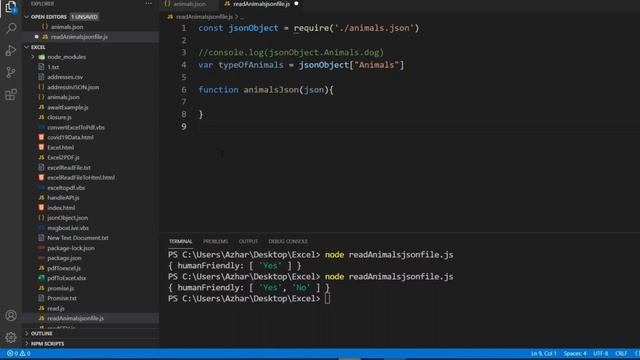Click errors and warnings status indicator
The width and height of the screenshot is (640, 360).
point(19,353)
